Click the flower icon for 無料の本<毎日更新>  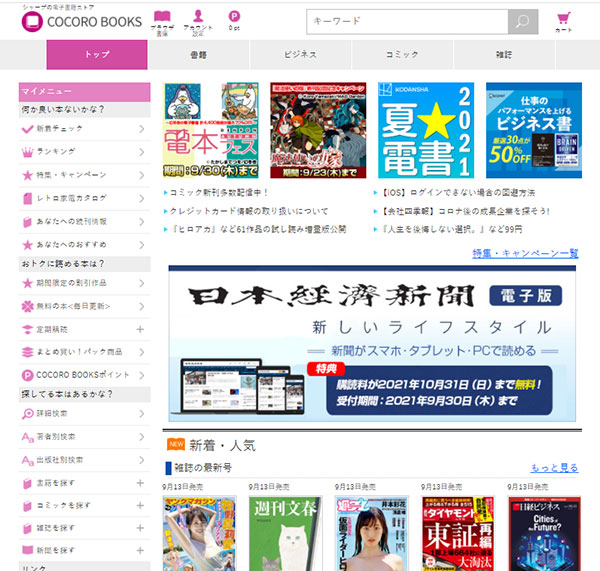coord(28,306)
